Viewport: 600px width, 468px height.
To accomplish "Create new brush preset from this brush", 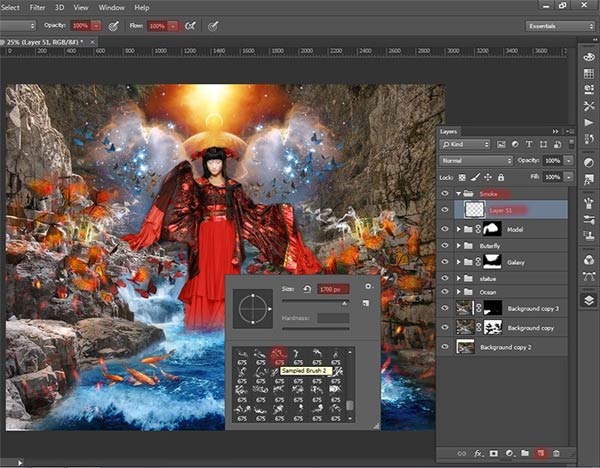I will (x=366, y=303).
